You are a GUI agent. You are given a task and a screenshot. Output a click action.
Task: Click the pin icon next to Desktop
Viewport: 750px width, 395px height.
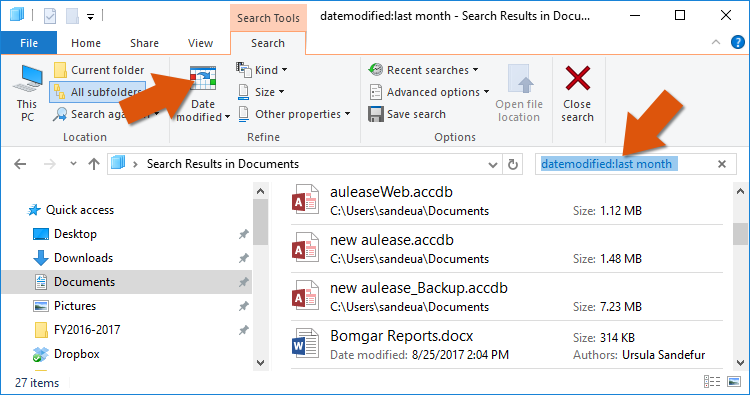pyautogui.click(x=243, y=234)
